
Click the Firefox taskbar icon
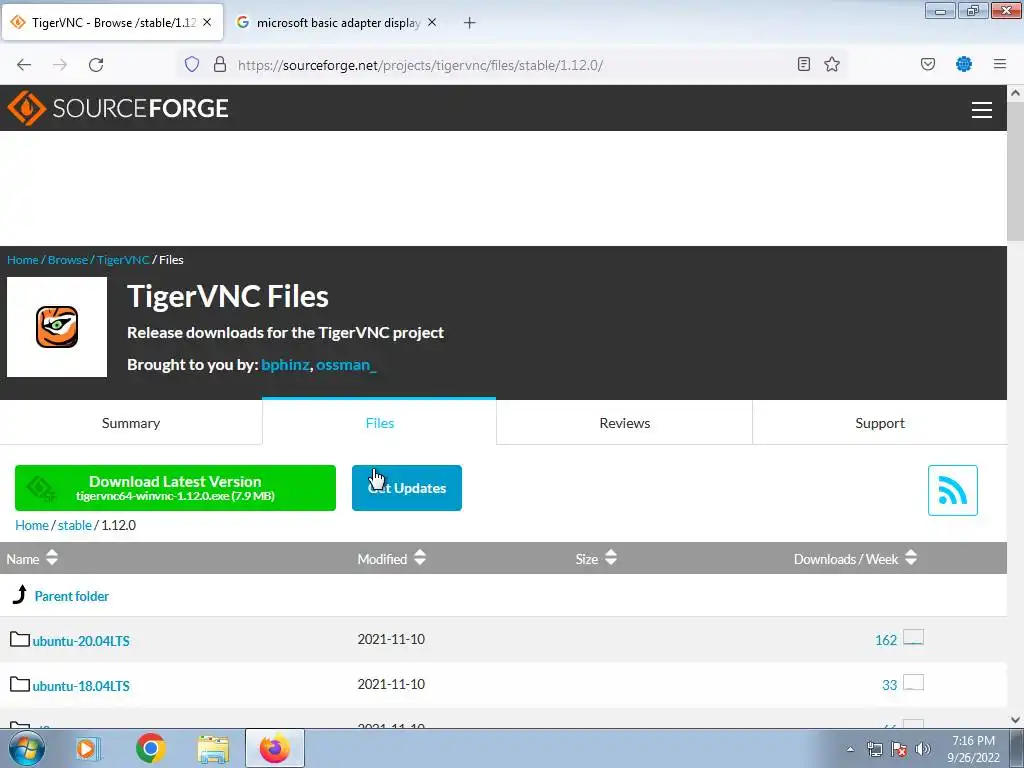click(275, 748)
